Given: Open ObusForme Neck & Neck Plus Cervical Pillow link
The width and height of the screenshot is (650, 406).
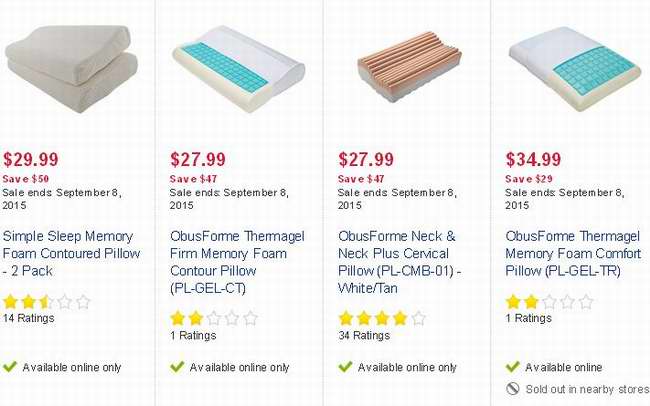Looking at the screenshot, I should click(x=400, y=262).
